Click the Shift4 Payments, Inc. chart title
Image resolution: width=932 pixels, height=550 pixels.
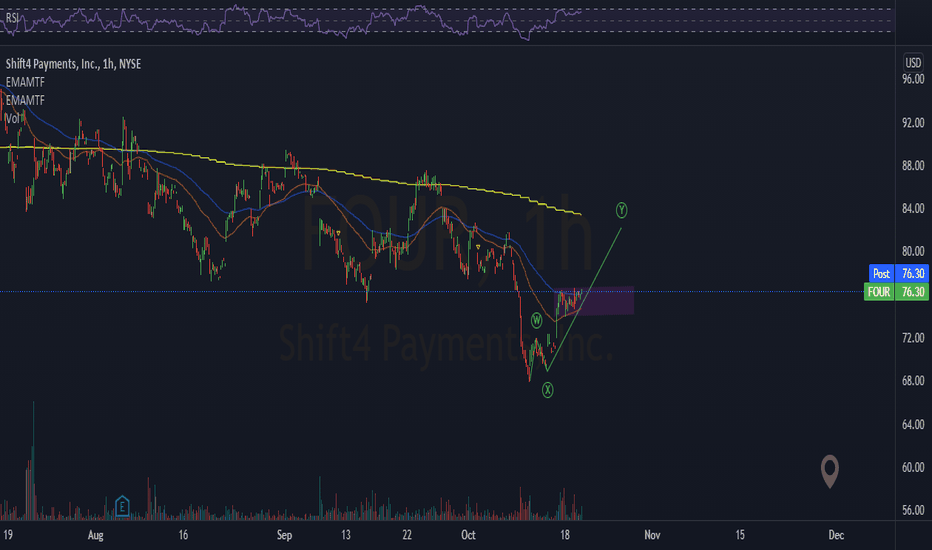[73, 64]
